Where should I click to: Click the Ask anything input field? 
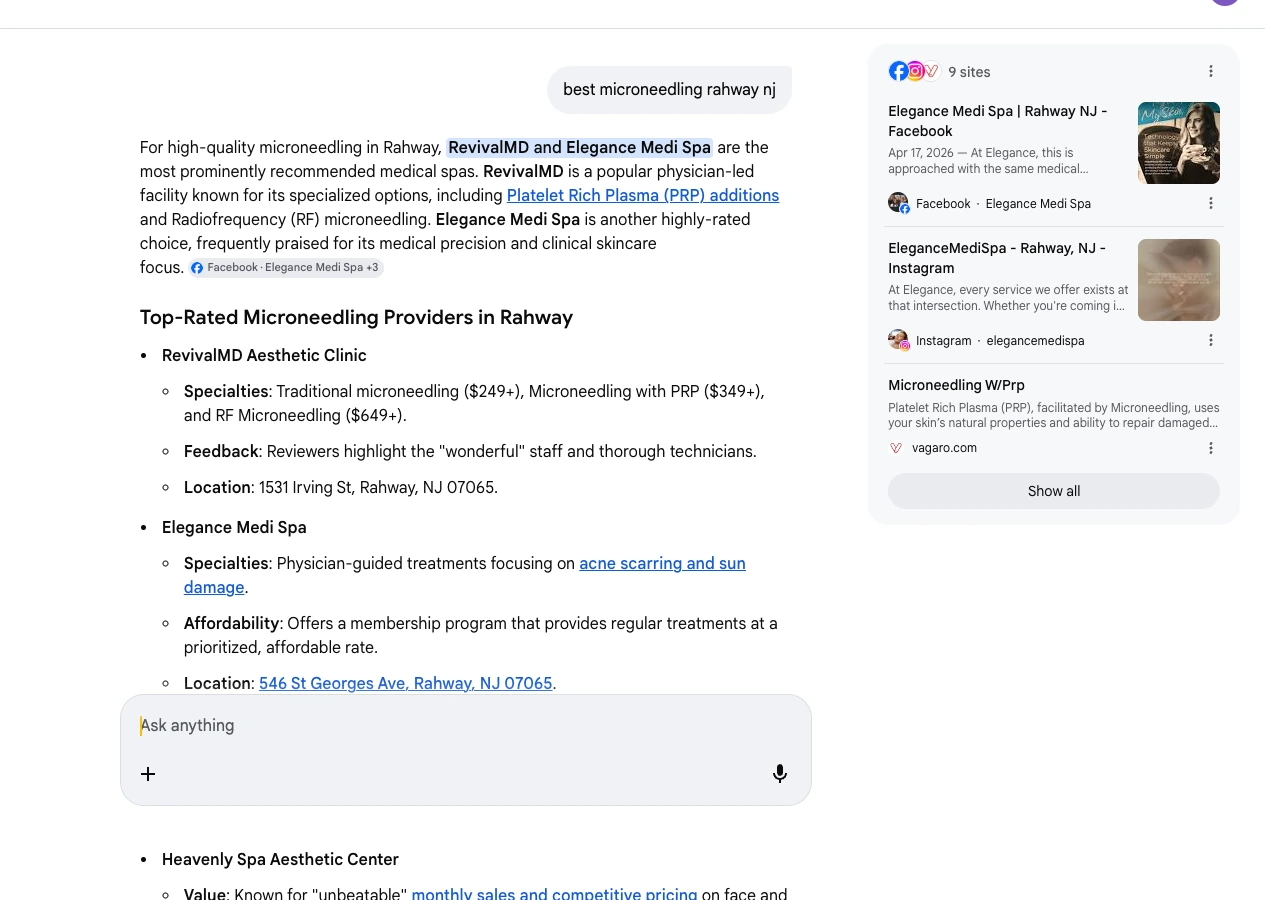tap(466, 726)
